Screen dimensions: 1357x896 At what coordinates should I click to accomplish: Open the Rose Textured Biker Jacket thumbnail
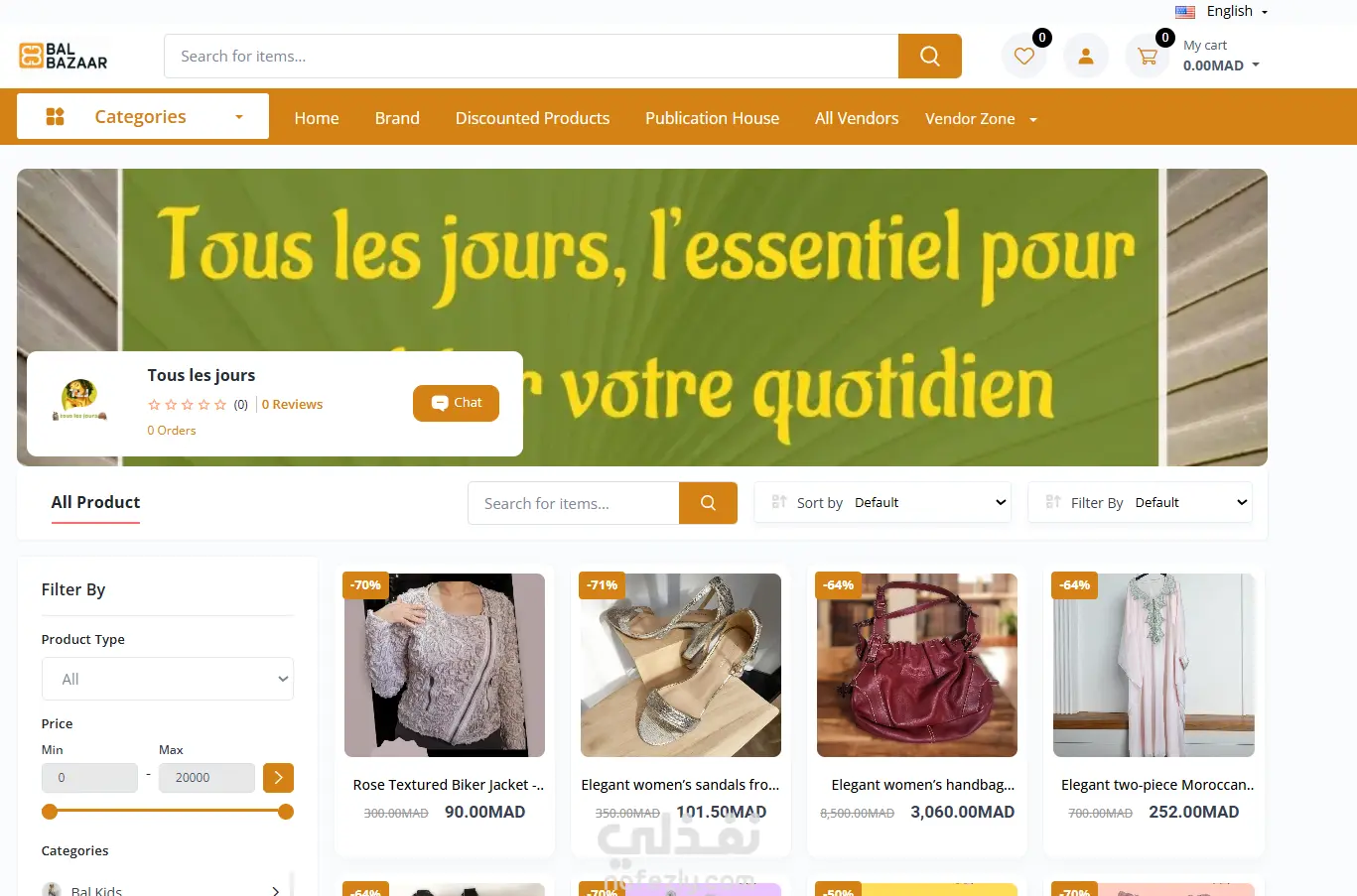click(445, 665)
